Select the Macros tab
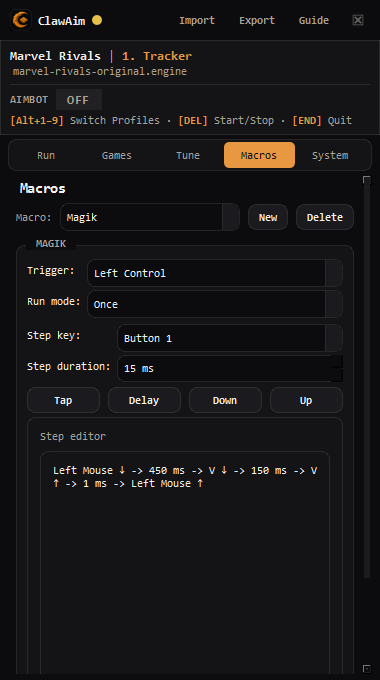Screen dimensions: 380x680 259,155
